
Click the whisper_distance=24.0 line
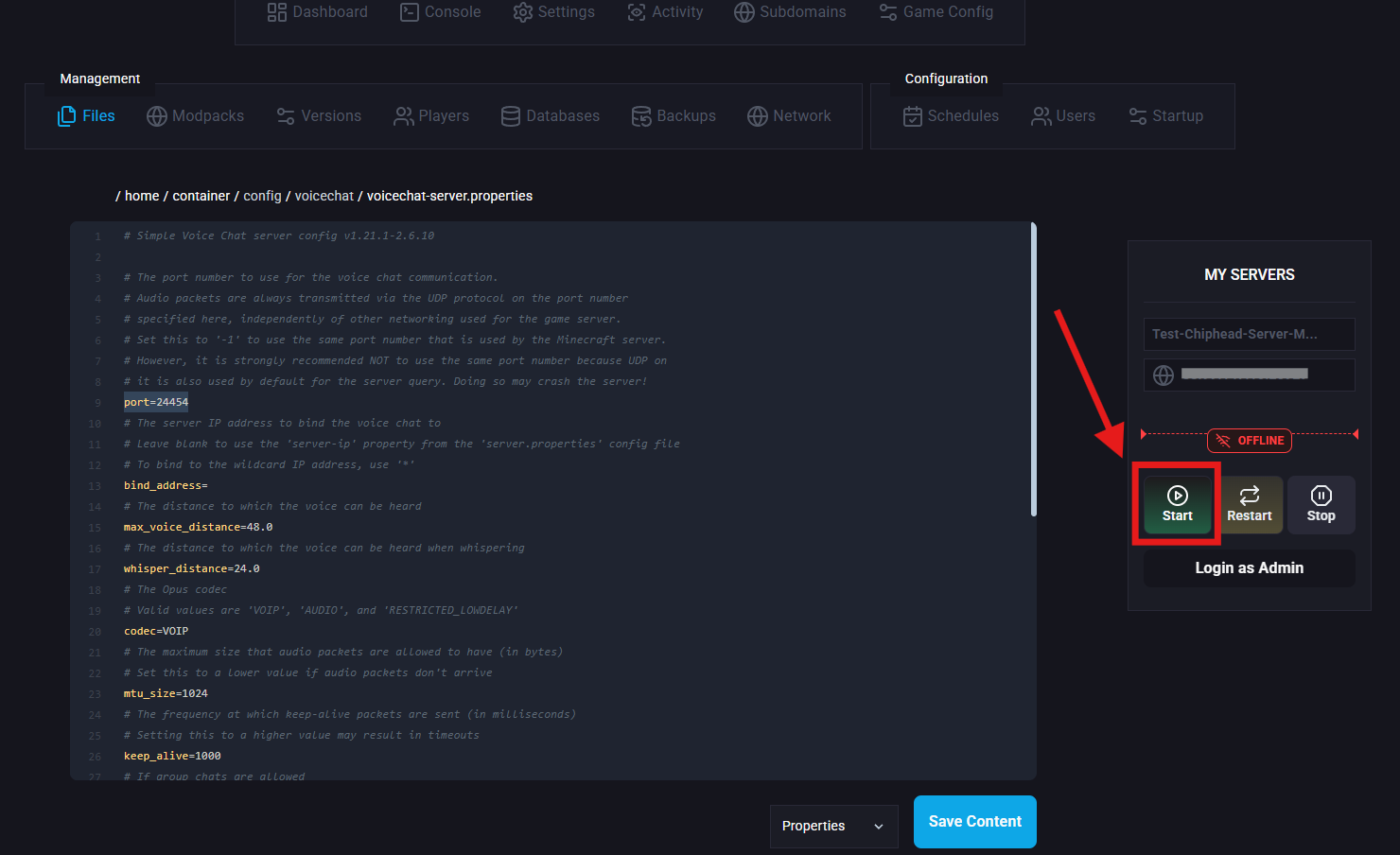(192, 568)
